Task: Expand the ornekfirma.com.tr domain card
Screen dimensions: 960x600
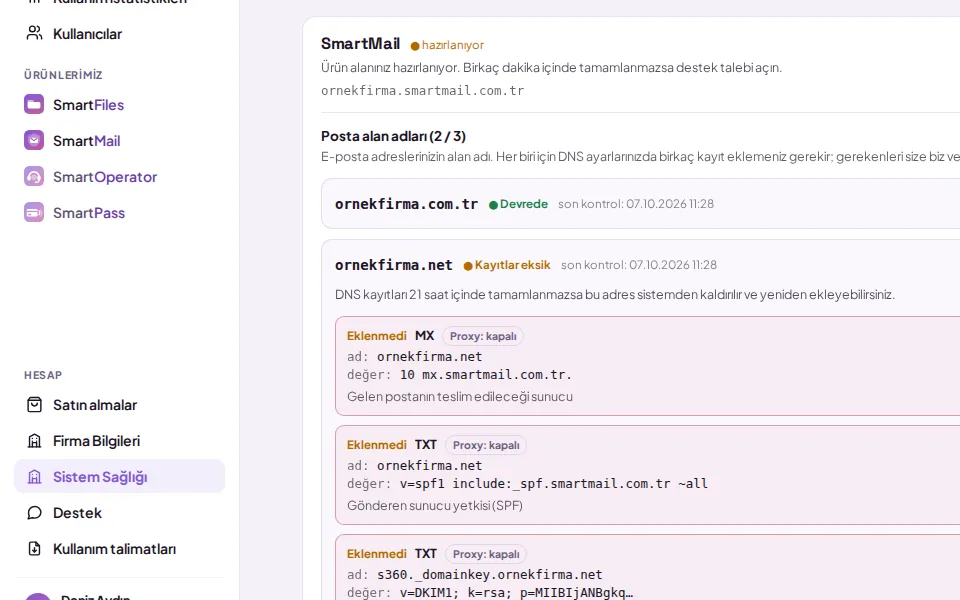Action: 640,204
